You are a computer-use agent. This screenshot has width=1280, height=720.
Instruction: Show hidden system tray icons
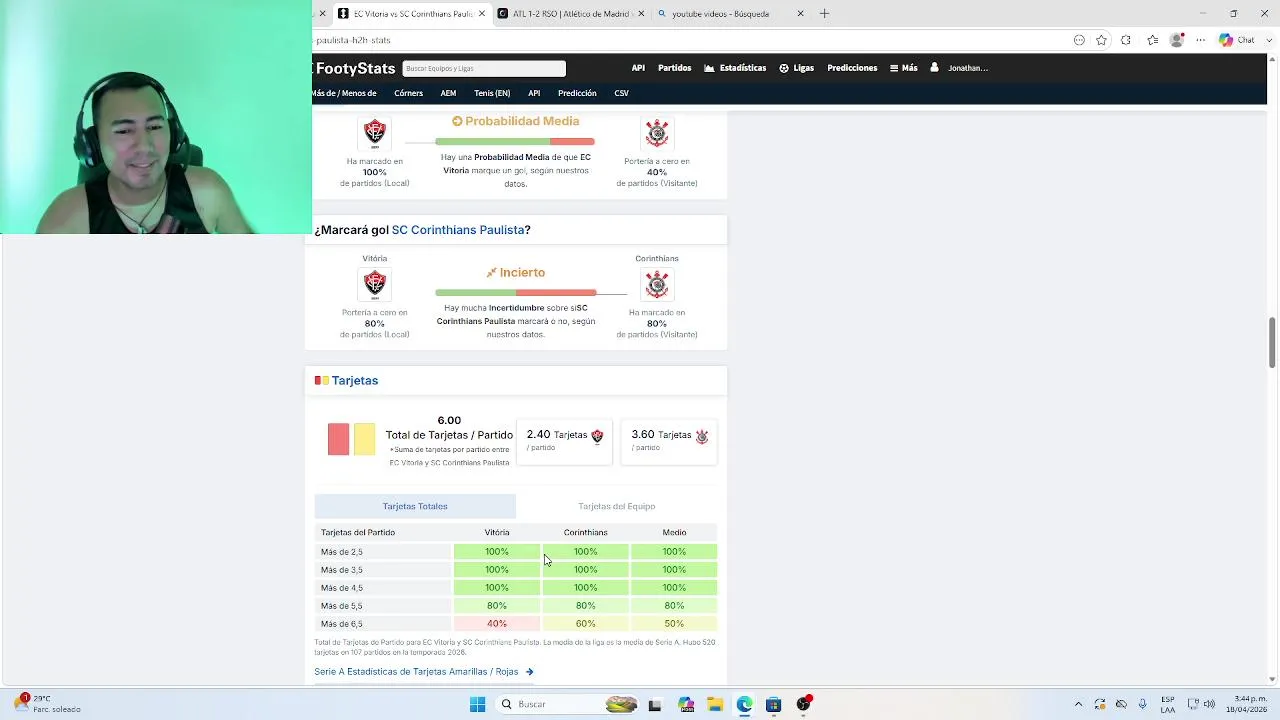[x=1078, y=704]
